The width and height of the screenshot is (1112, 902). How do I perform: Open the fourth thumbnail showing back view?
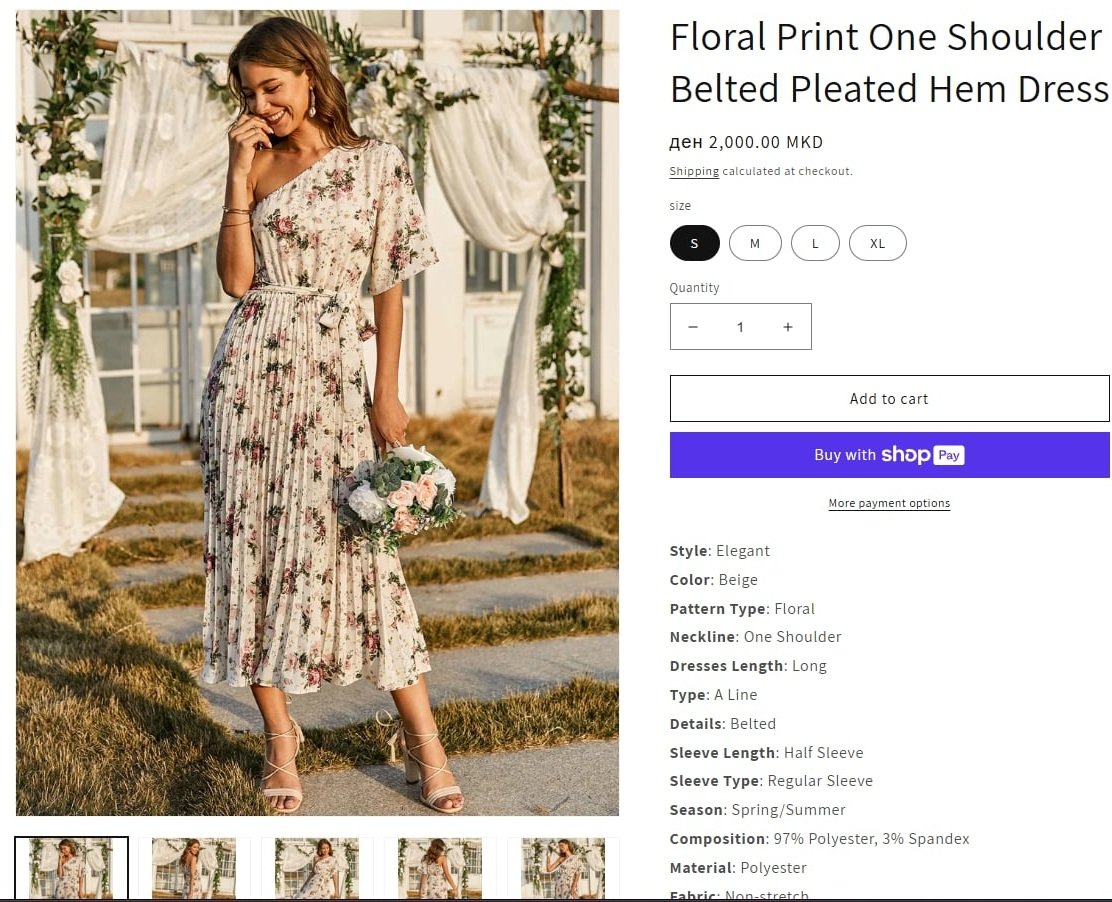[x=440, y=868]
